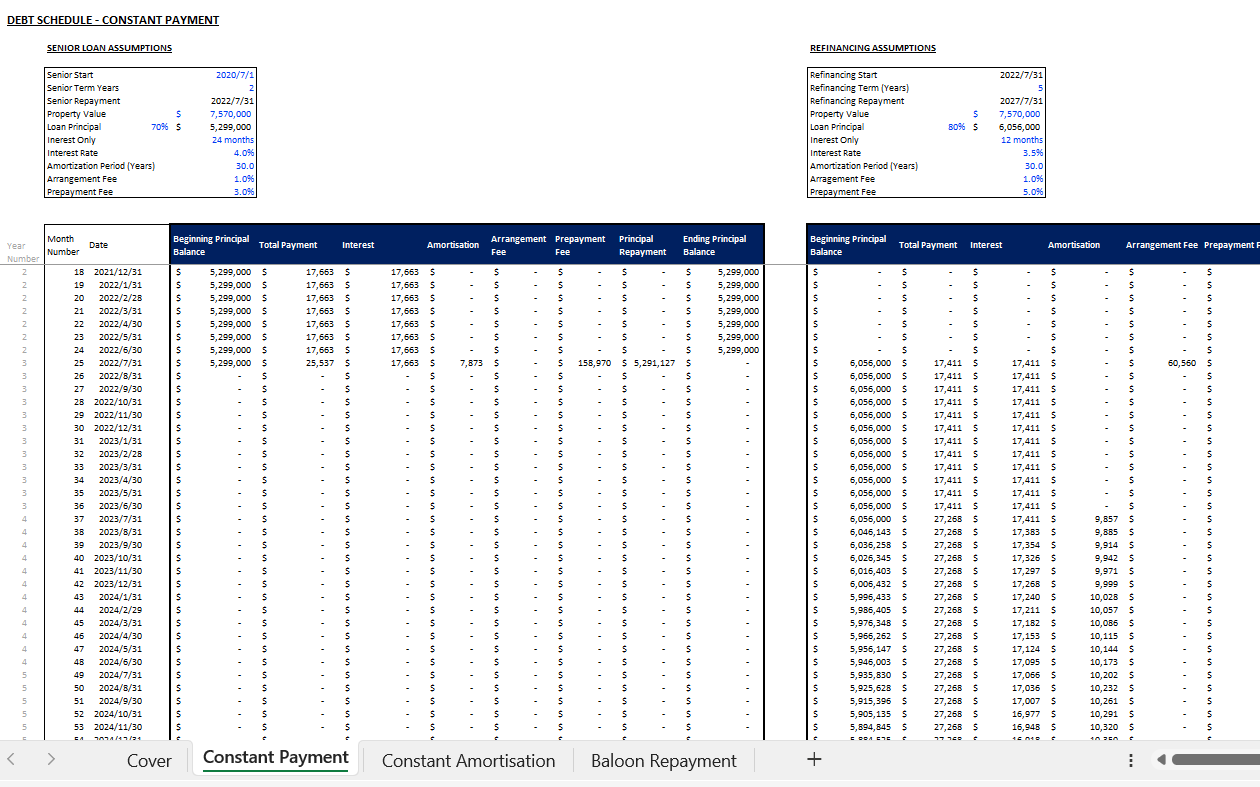Click the 'Senior Term Years' label

click(83, 88)
